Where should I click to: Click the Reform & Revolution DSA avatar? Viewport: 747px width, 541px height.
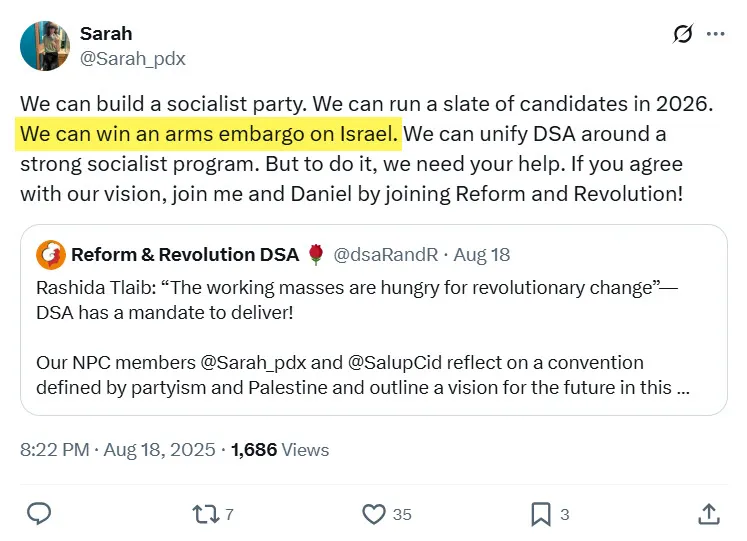point(51,255)
